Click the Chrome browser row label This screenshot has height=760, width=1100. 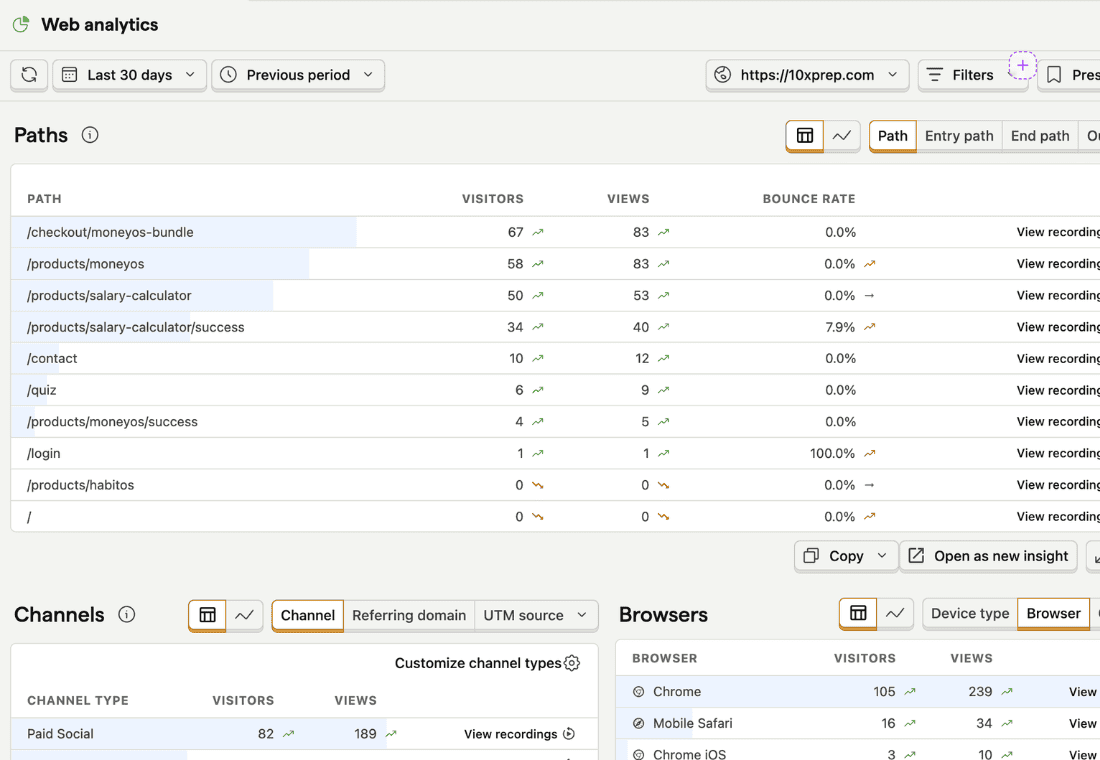[x=677, y=692]
